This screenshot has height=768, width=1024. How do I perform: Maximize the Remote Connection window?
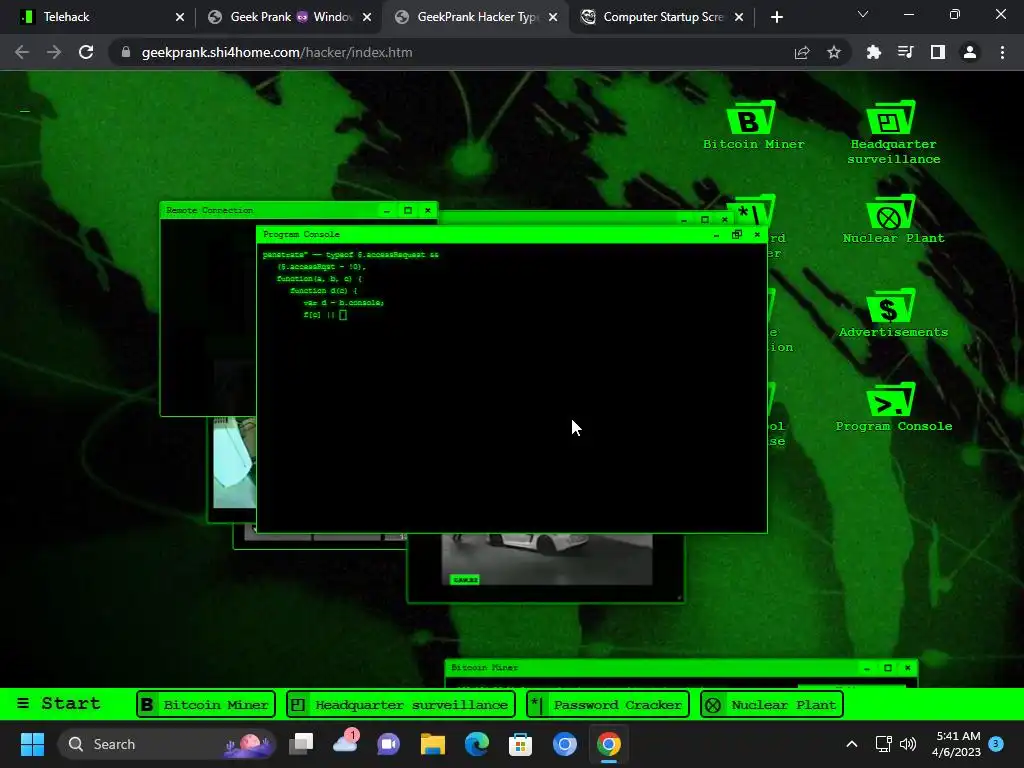[408, 210]
